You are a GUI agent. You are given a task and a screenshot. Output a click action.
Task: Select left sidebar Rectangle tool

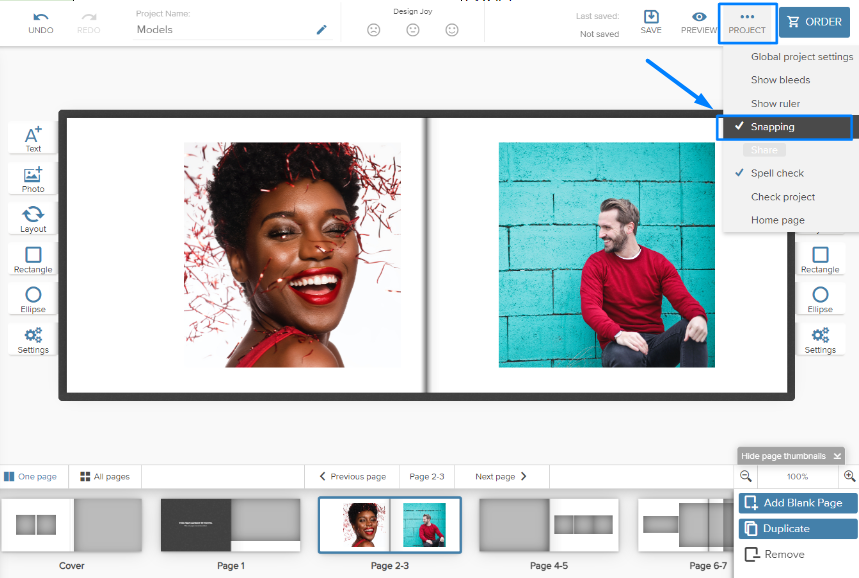point(33,260)
